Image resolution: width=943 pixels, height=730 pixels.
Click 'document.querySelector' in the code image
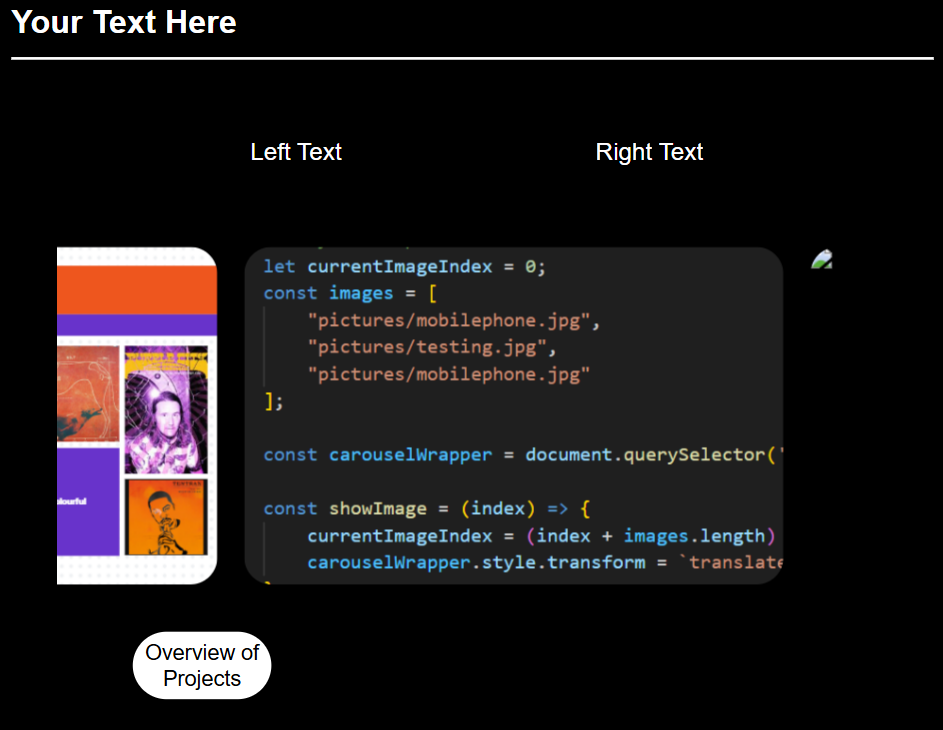[645, 455]
